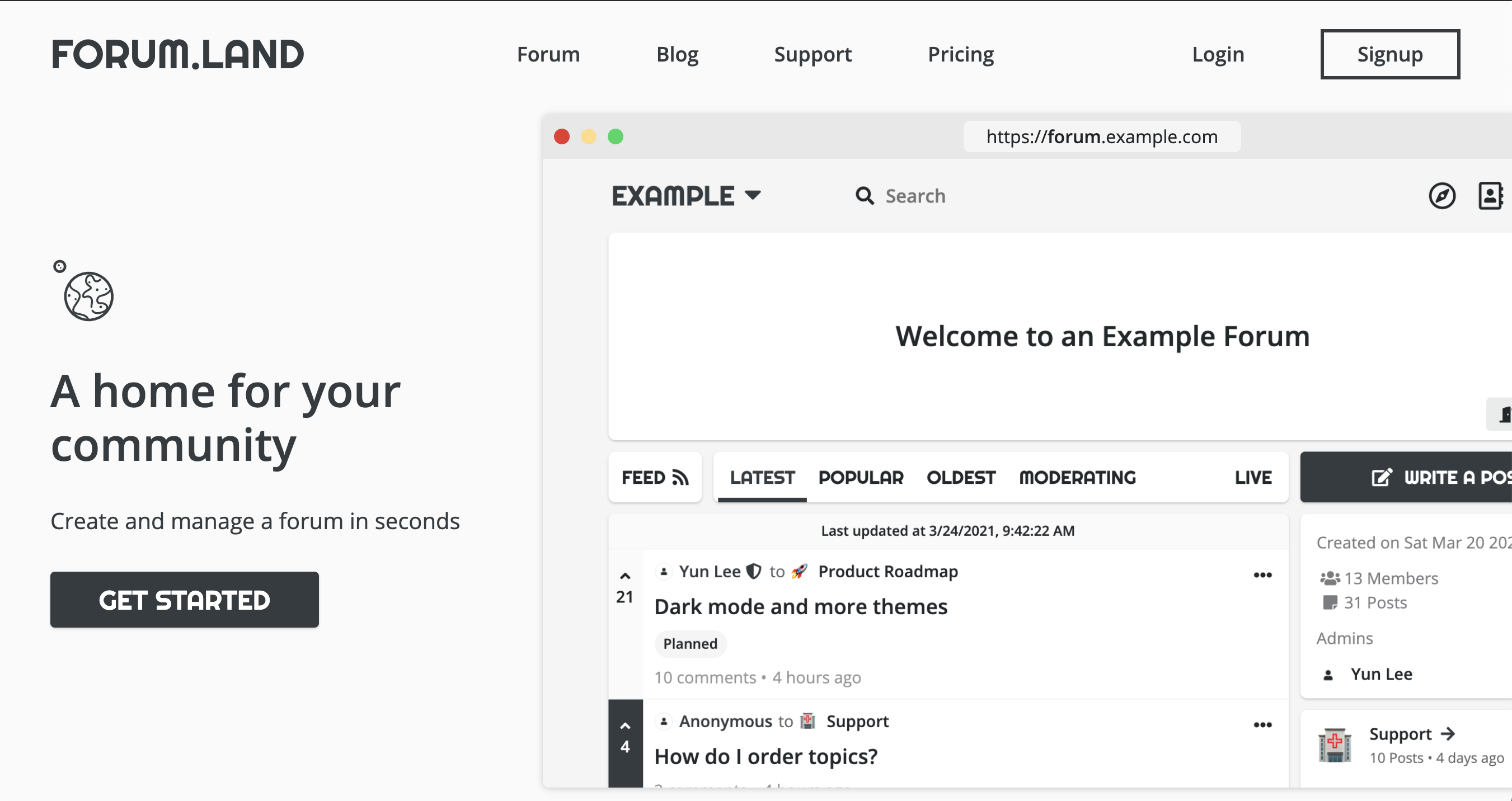Click the Support hospital building icon
Viewport: 1512px width, 801px height.
coord(1335,745)
